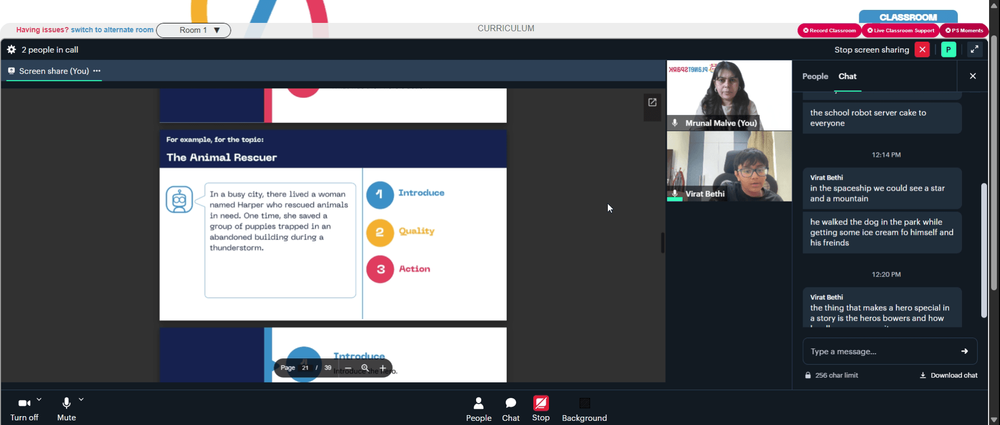This screenshot has width=1000, height=425.
Task: Switch to the People tab
Action: click(x=815, y=76)
